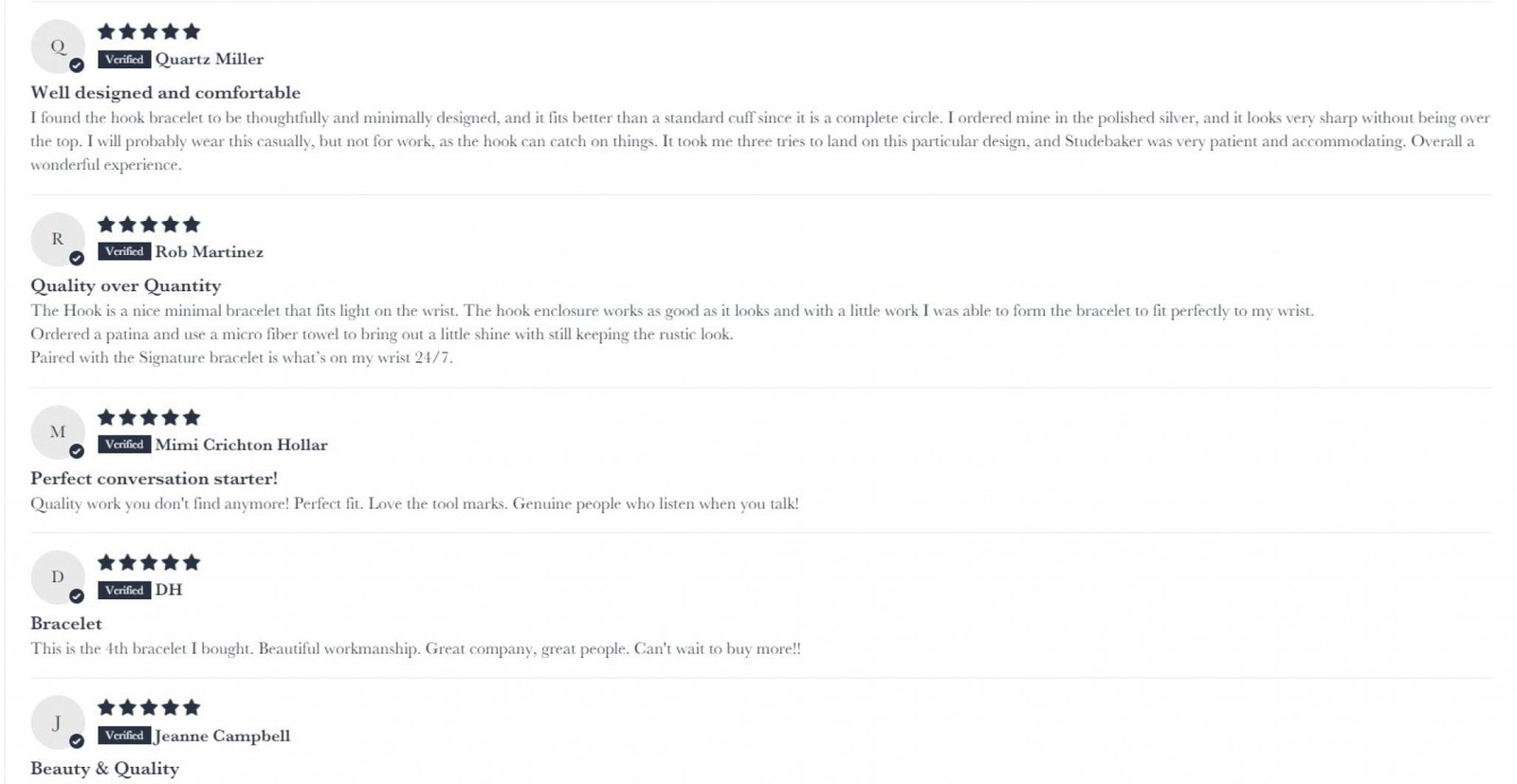Select the 'Quality over Quantity' review heading
This screenshot has width=1517, height=784.
(x=125, y=285)
